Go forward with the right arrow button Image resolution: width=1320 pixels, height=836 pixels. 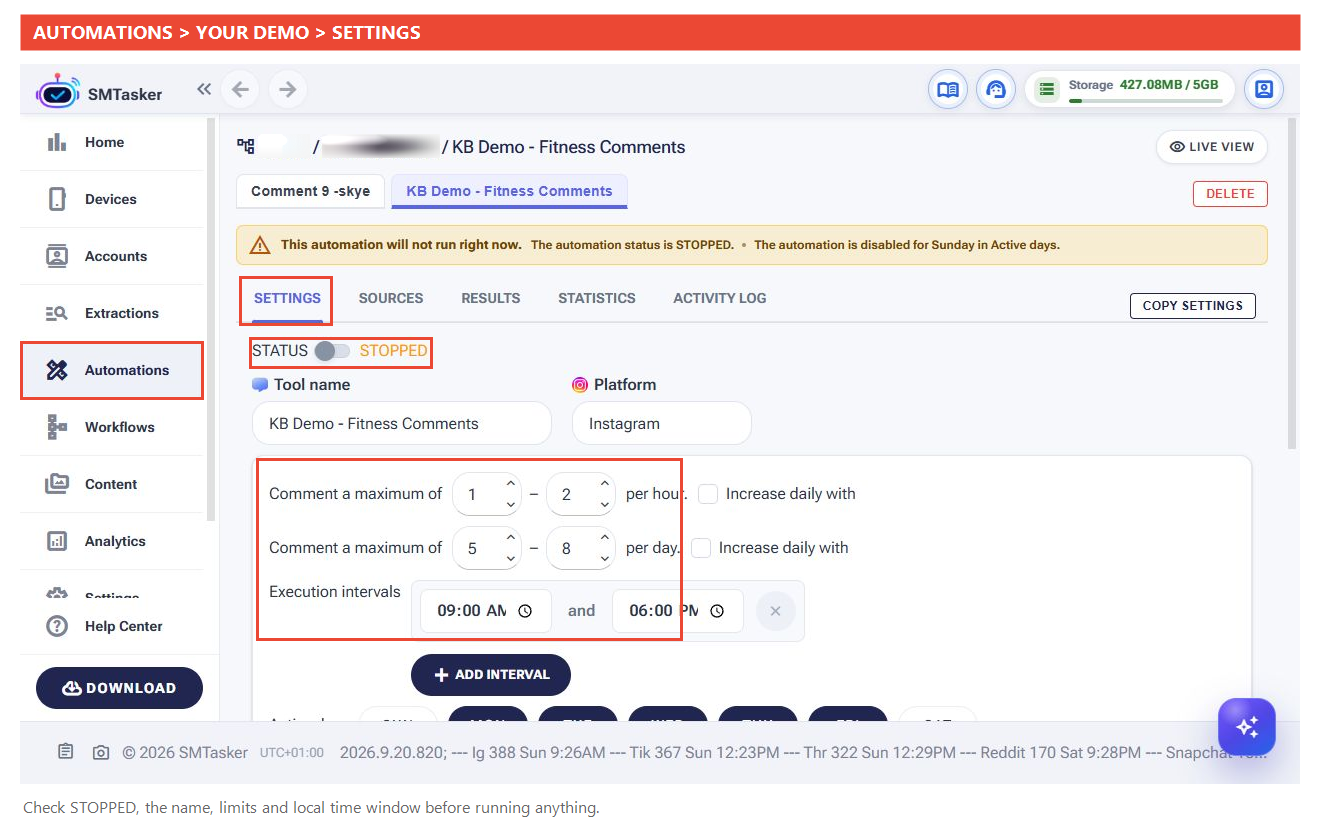[288, 90]
